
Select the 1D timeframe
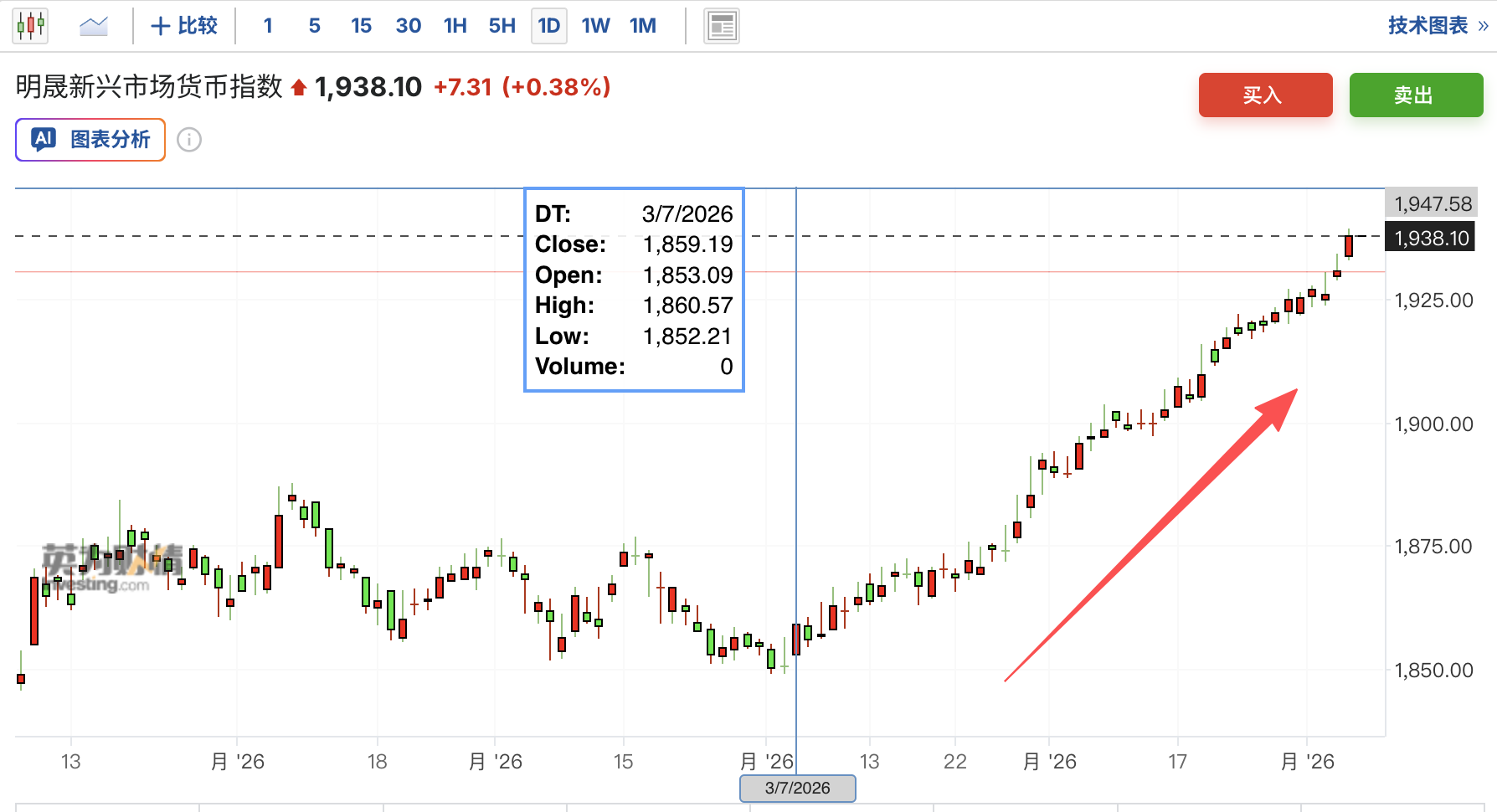click(x=549, y=26)
